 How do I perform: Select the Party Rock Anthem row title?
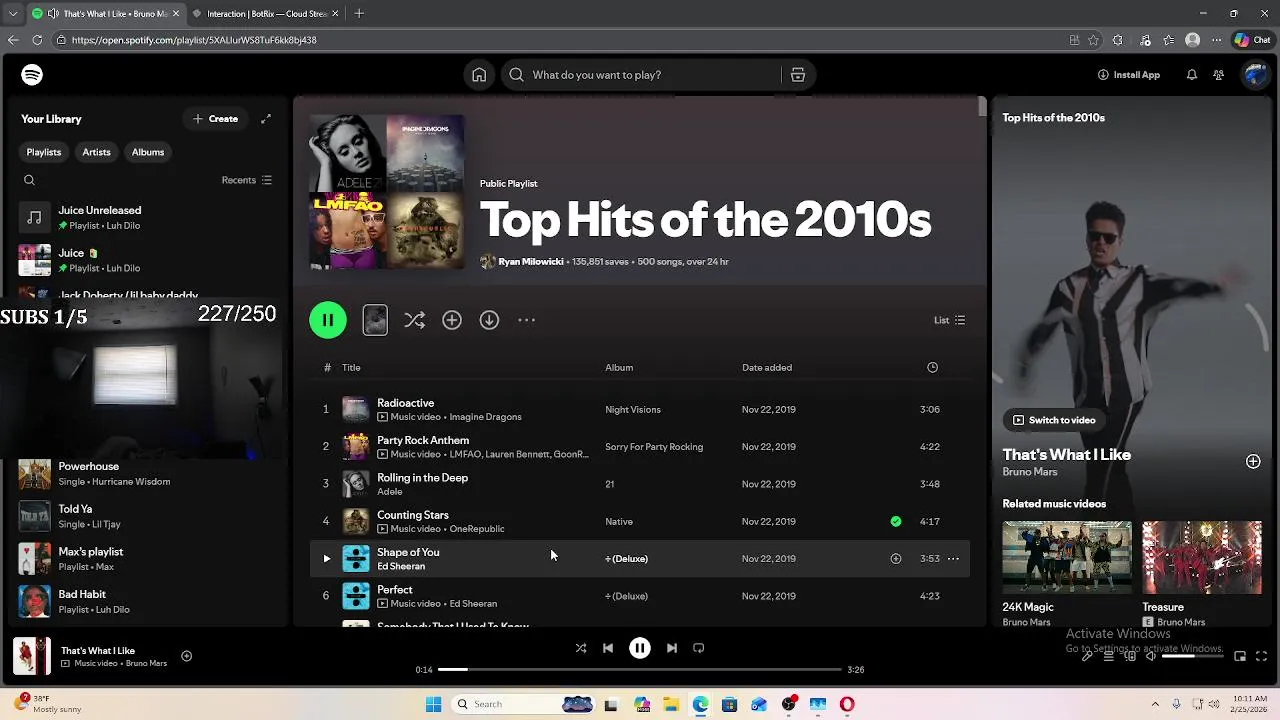(x=423, y=440)
